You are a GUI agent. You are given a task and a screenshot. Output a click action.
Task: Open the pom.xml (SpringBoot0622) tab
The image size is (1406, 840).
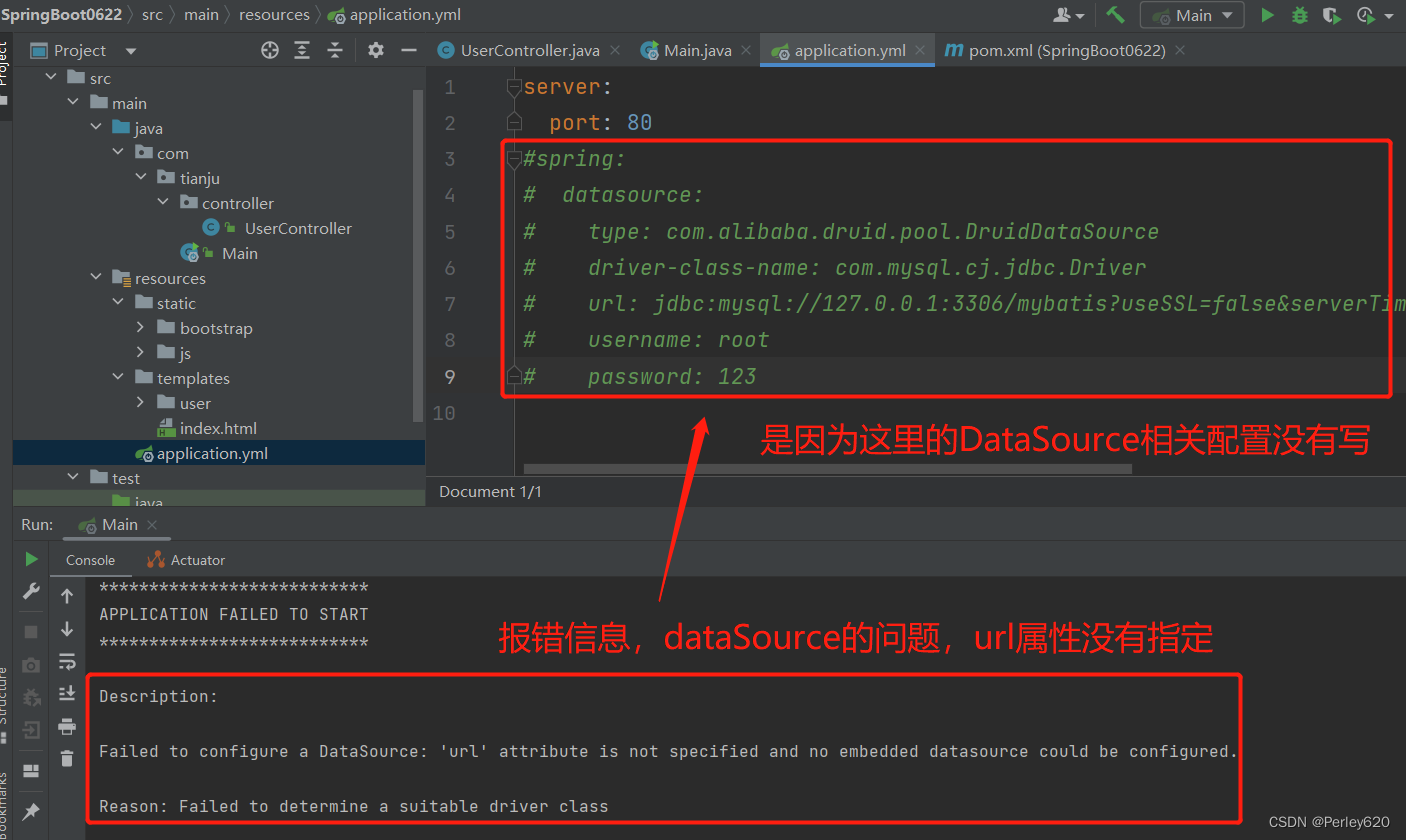[x=1067, y=50]
